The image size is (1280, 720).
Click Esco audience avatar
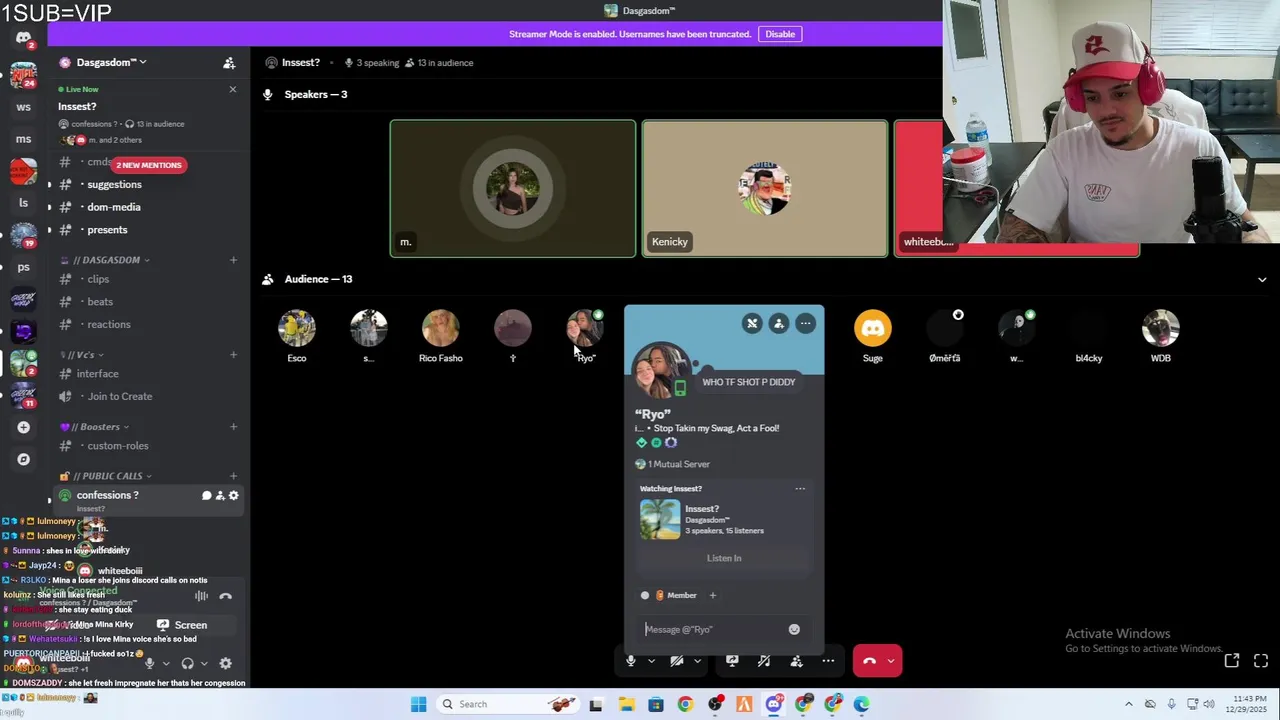coord(297,328)
